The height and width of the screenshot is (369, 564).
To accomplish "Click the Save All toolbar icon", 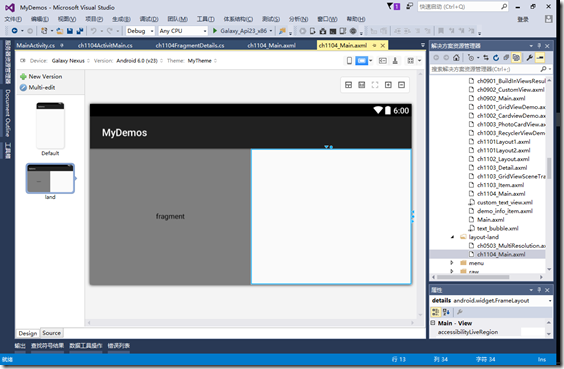I will 80,31.
